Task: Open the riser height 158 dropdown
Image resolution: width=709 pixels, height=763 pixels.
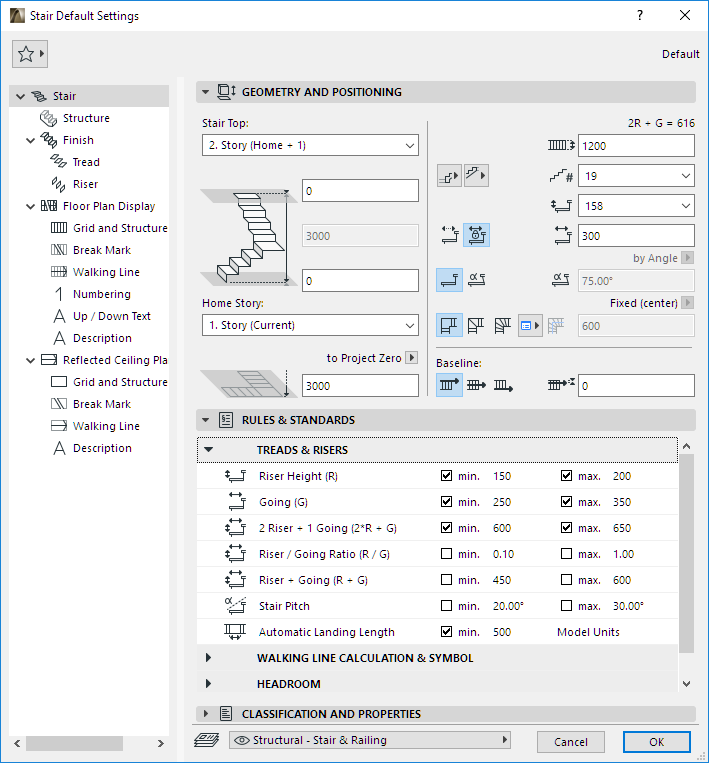Action: tap(636, 206)
